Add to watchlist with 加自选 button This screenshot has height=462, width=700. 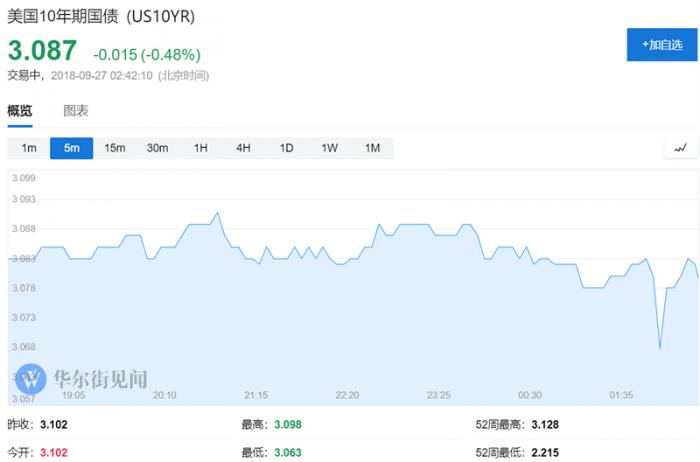coord(655,45)
